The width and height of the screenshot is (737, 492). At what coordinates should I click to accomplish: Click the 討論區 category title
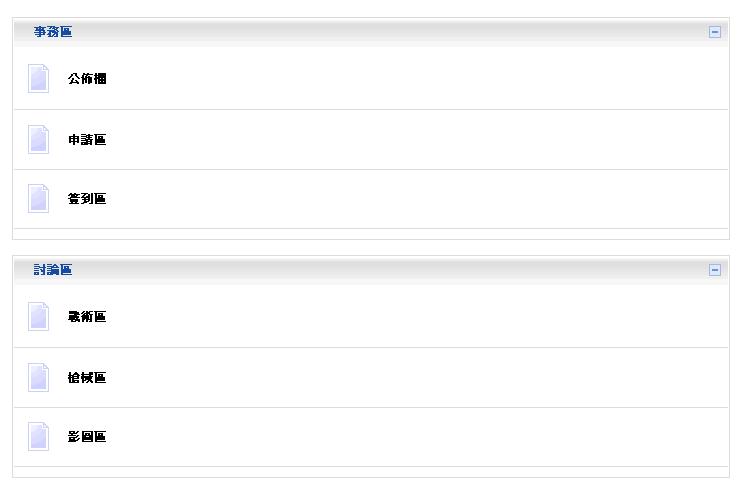pos(53,270)
